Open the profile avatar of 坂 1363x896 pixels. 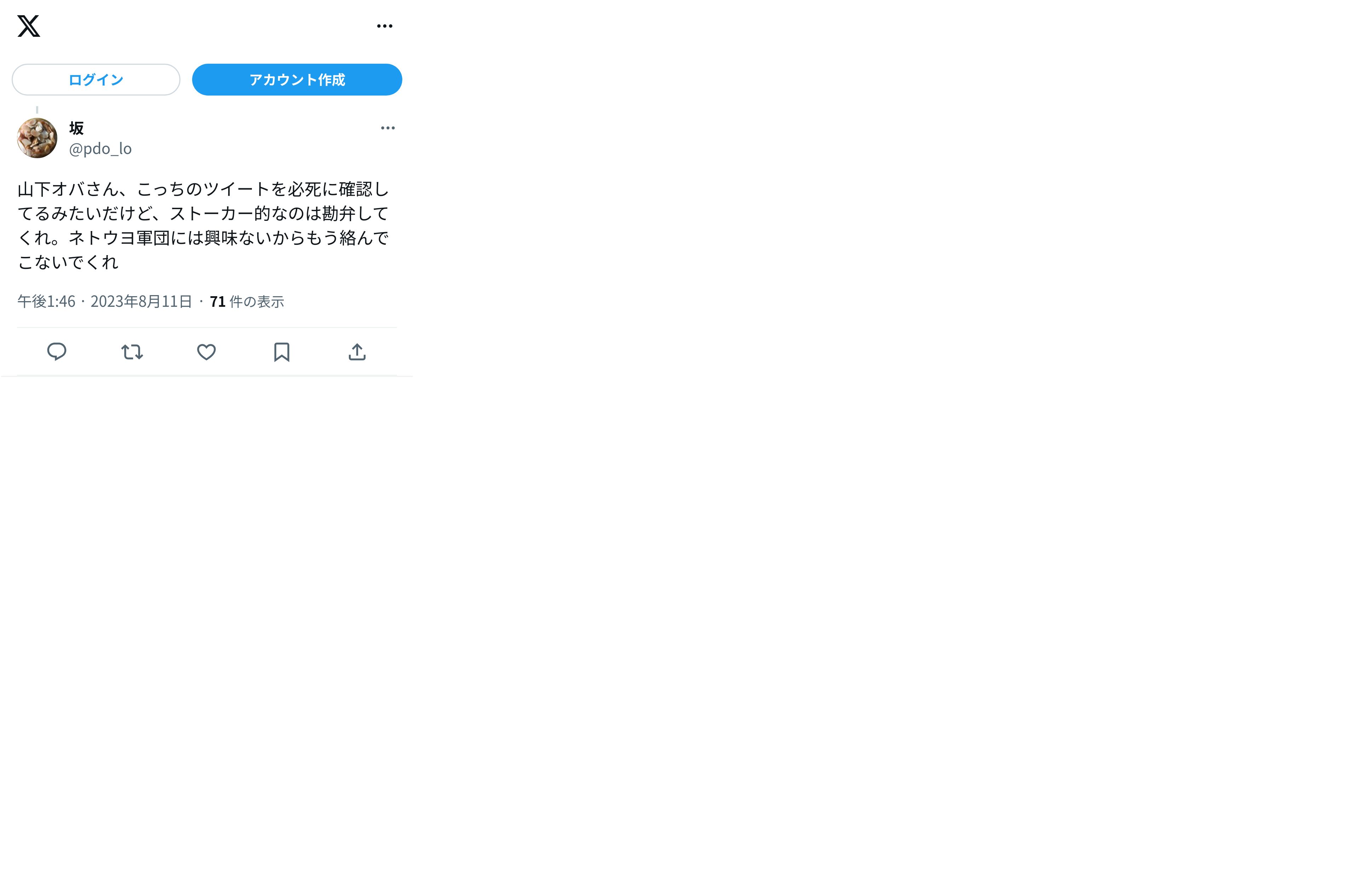(x=37, y=138)
